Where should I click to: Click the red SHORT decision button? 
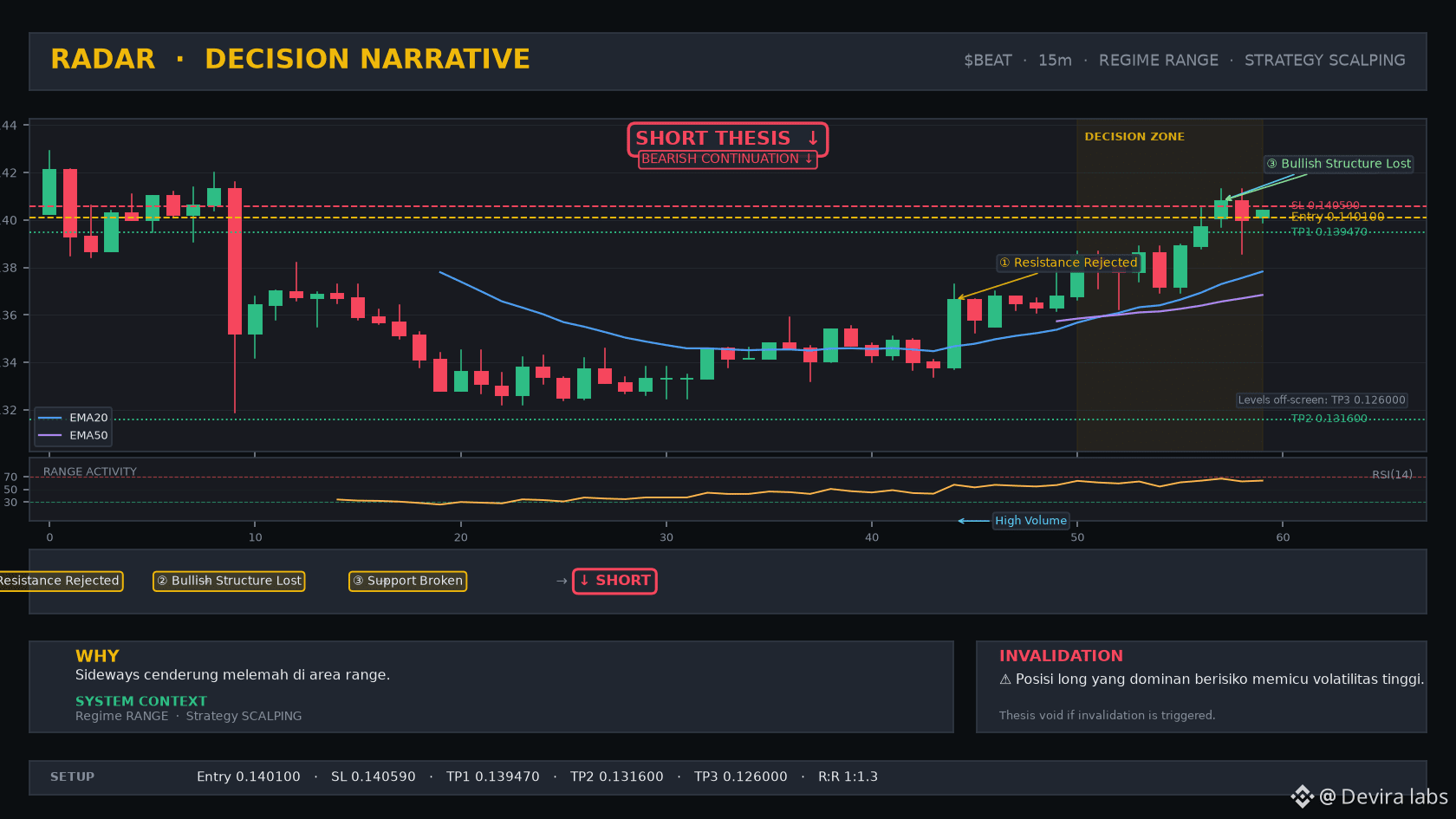(x=614, y=581)
